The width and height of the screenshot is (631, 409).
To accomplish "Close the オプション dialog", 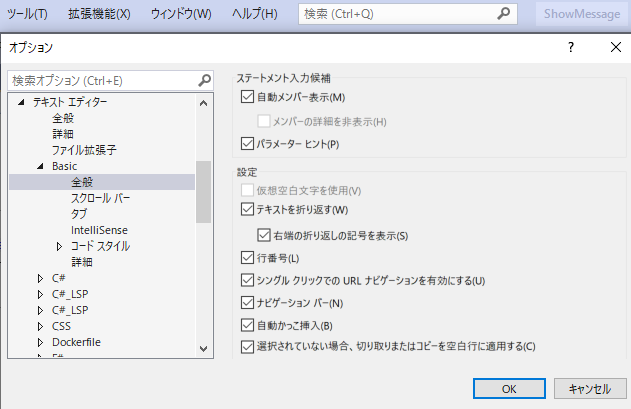I will coord(616,47).
